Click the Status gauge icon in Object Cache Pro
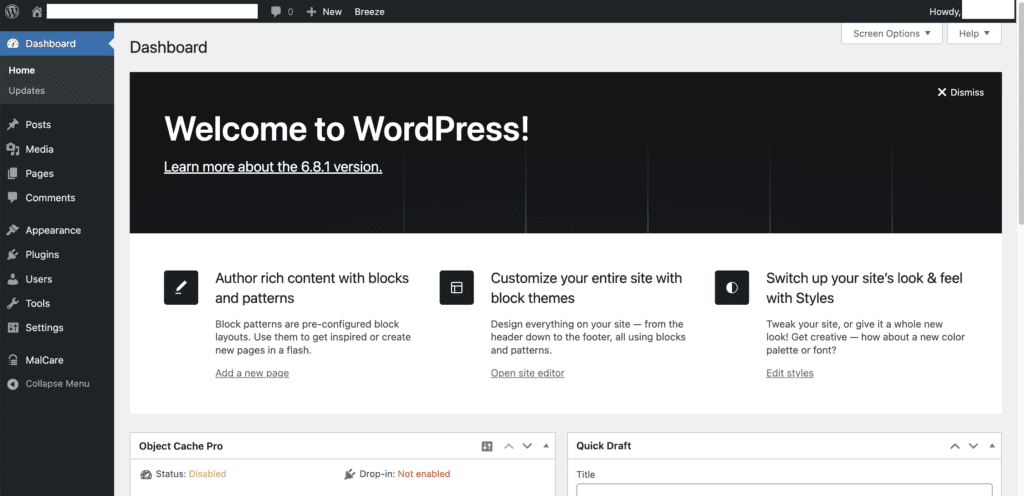 point(146,474)
